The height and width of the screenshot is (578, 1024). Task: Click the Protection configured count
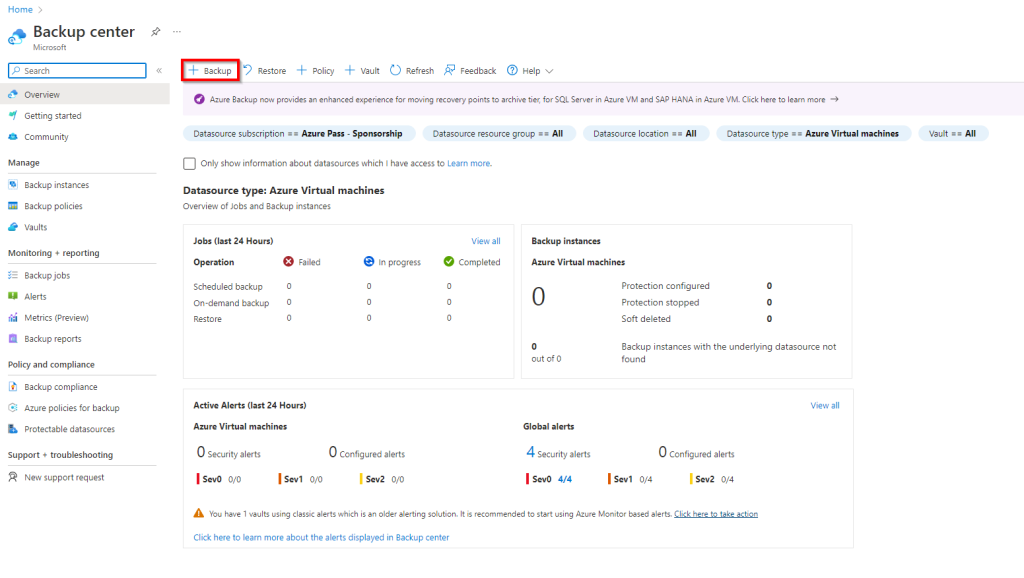(x=769, y=286)
